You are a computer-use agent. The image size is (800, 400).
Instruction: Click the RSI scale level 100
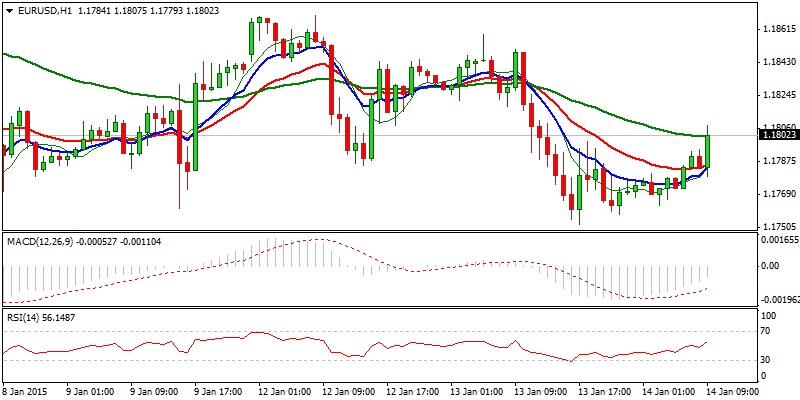tap(770, 316)
